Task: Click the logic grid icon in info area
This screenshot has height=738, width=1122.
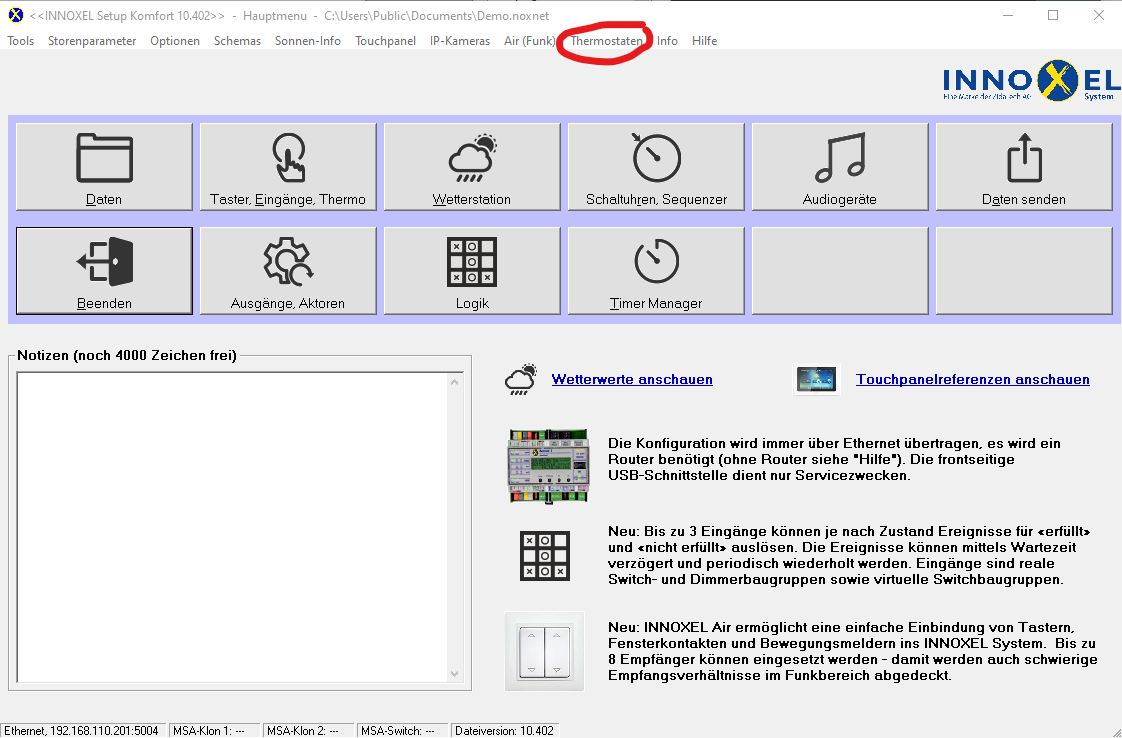Action: 545,555
